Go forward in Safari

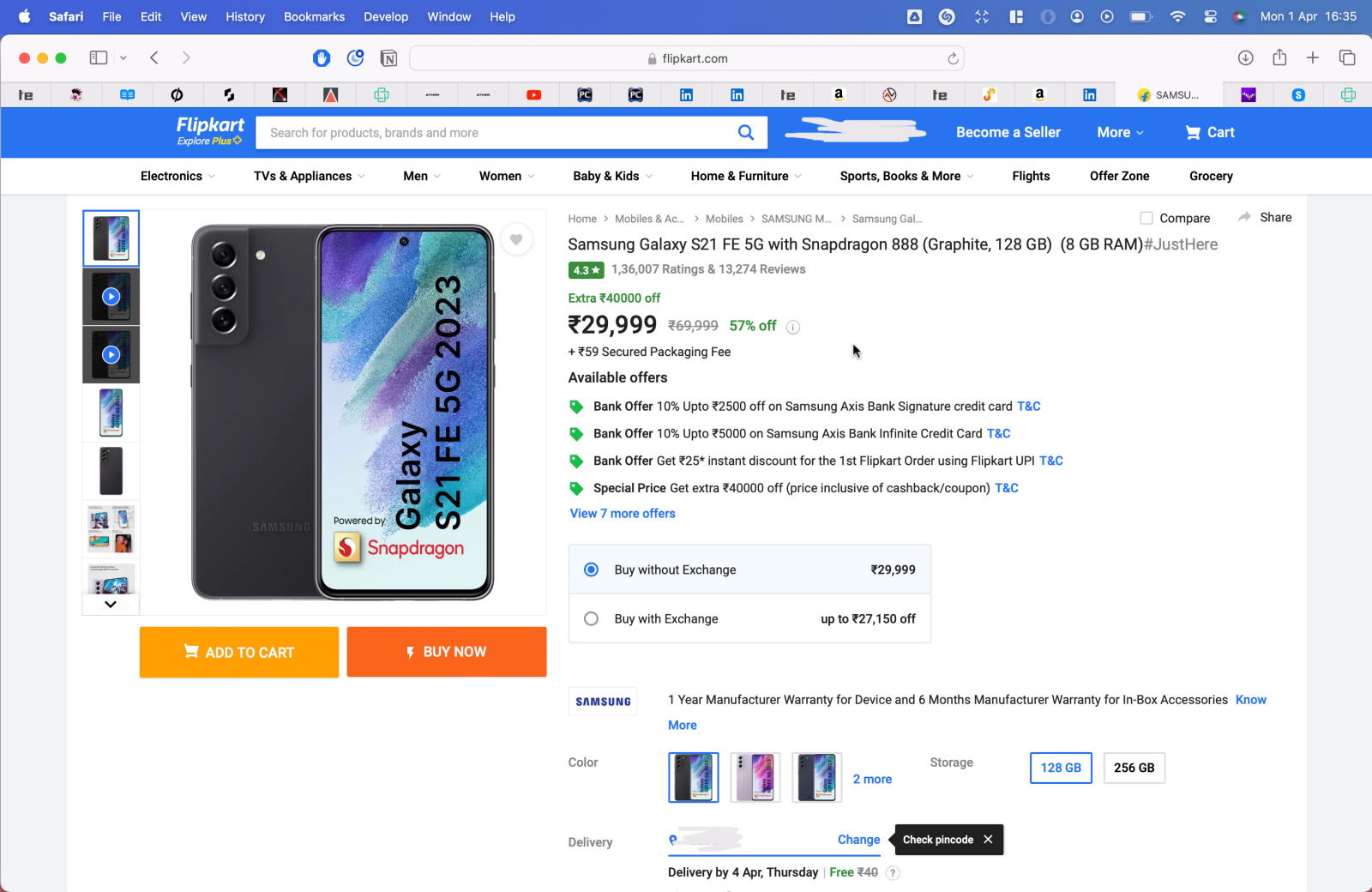[186, 57]
